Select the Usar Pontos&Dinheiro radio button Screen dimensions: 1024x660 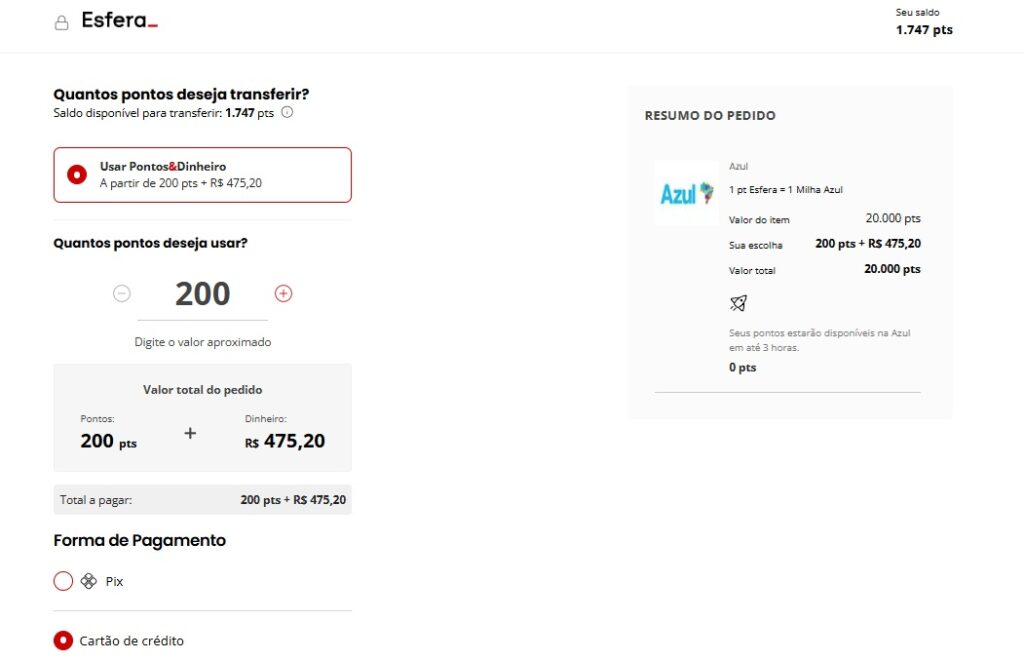[77, 175]
